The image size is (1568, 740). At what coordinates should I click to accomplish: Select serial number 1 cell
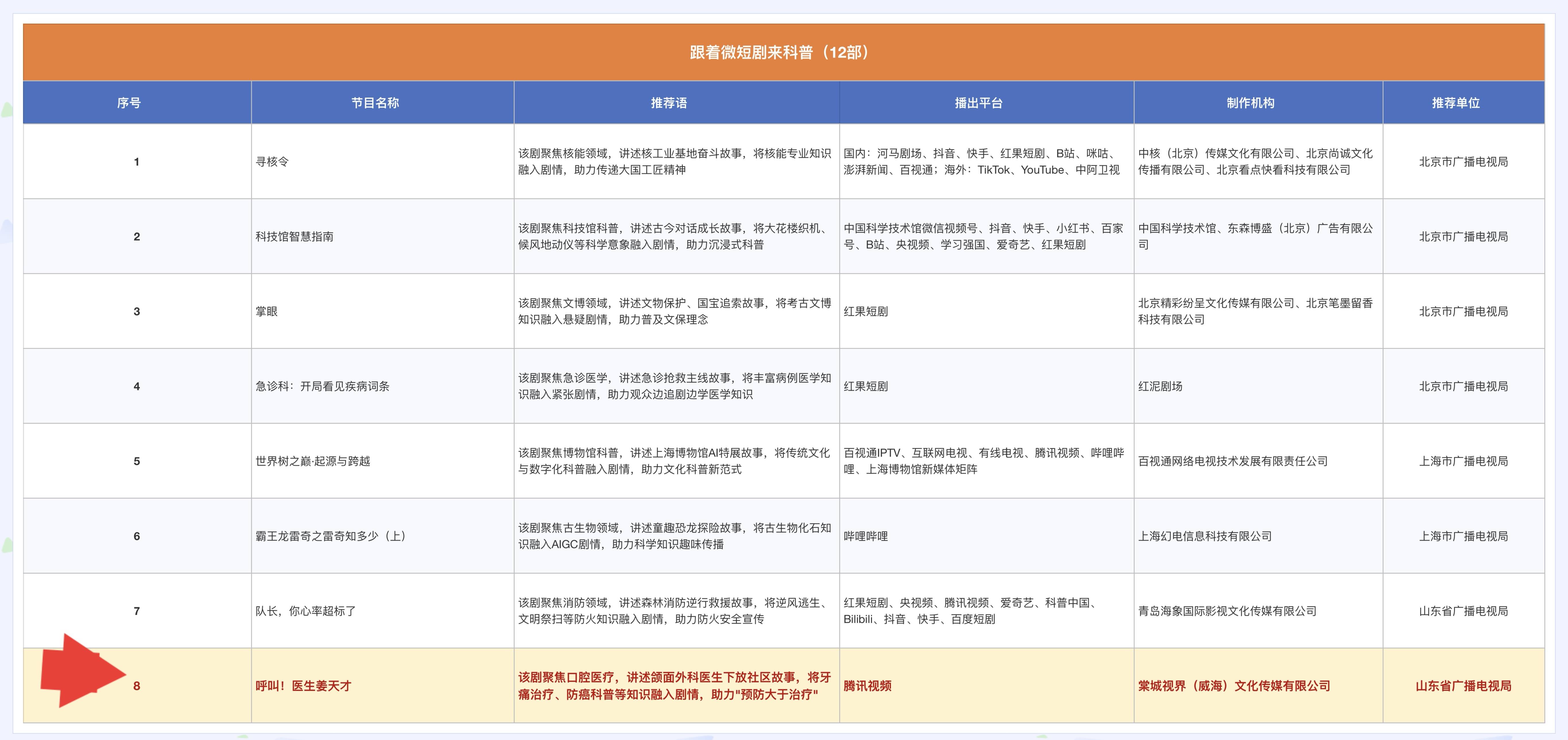click(137, 162)
